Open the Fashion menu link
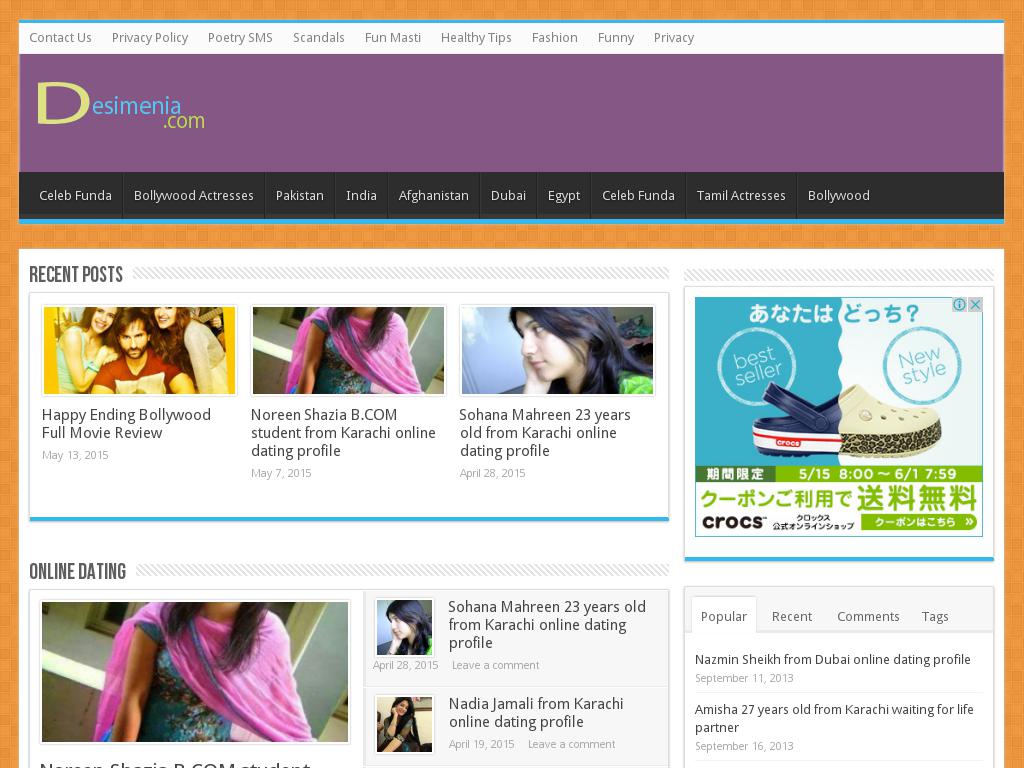Screen dimensions: 1024x768 pyautogui.click(x=554, y=38)
